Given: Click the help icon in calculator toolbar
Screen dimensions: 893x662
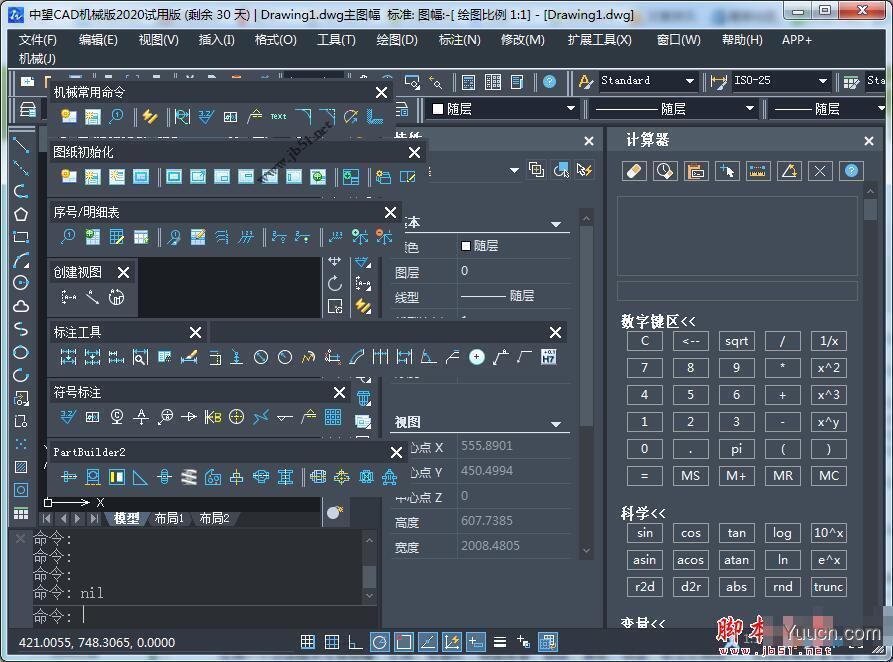Looking at the screenshot, I should tap(851, 170).
